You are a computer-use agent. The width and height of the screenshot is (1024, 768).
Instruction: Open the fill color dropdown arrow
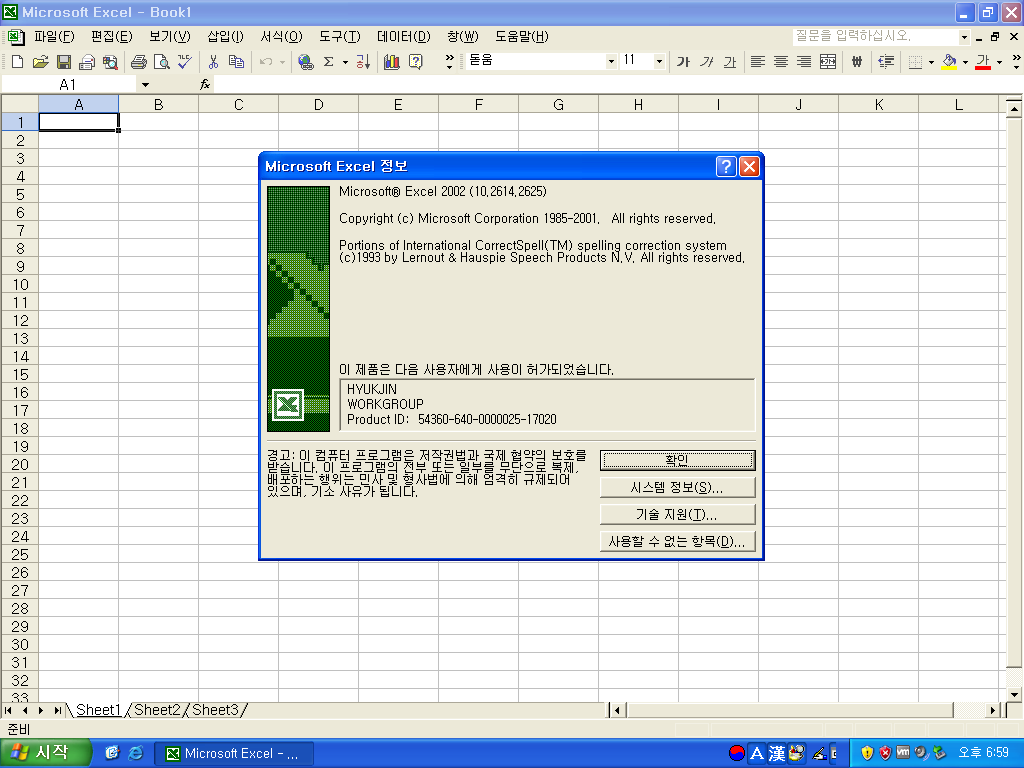965,62
